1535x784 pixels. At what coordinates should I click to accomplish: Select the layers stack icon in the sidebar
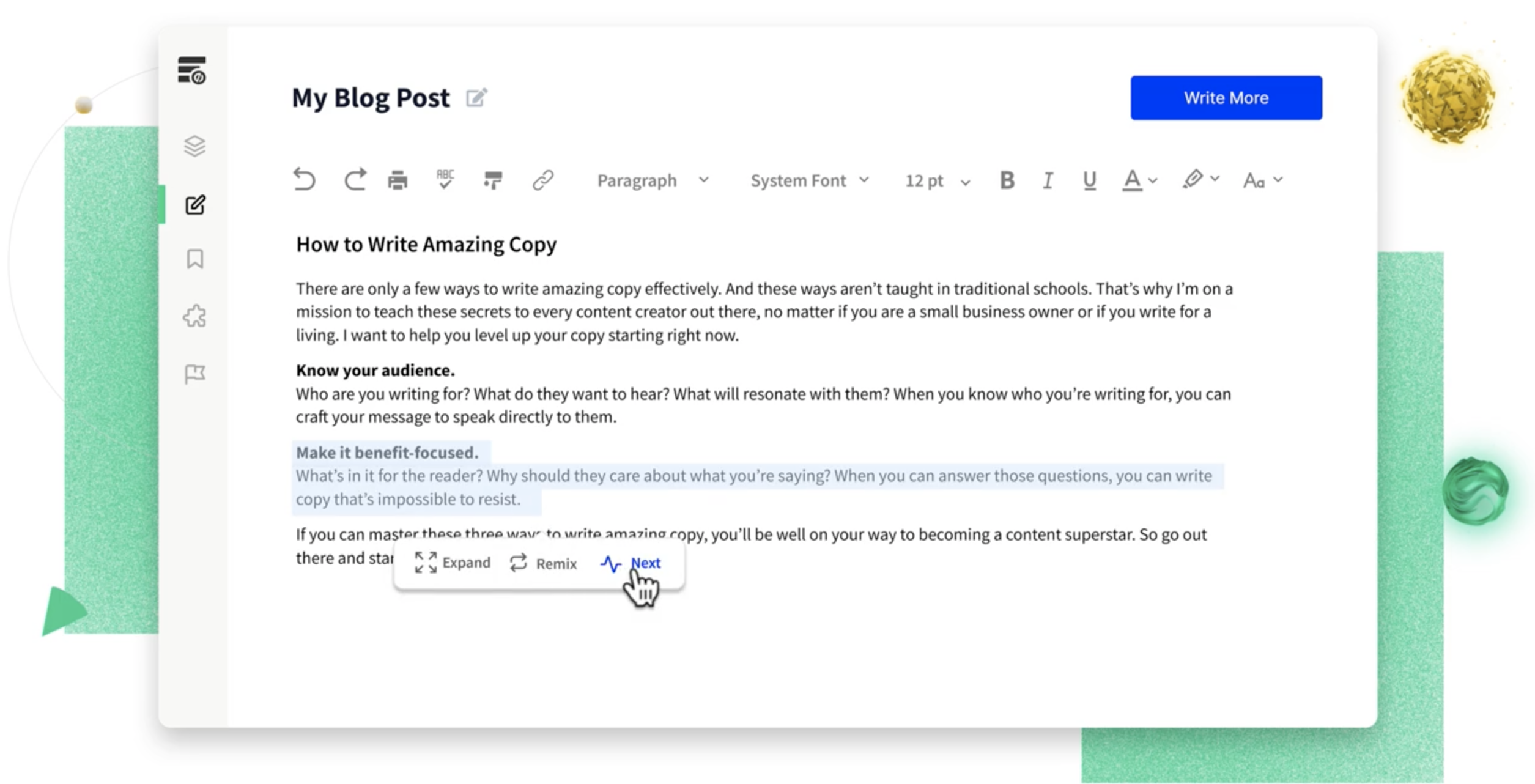tap(194, 146)
